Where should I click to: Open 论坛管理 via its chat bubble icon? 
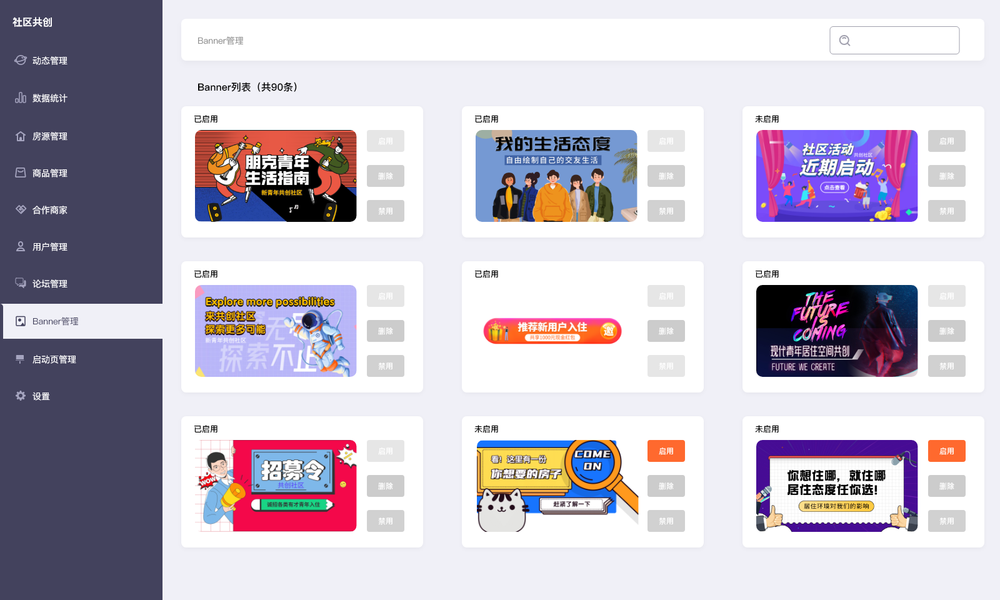[20, 282]
